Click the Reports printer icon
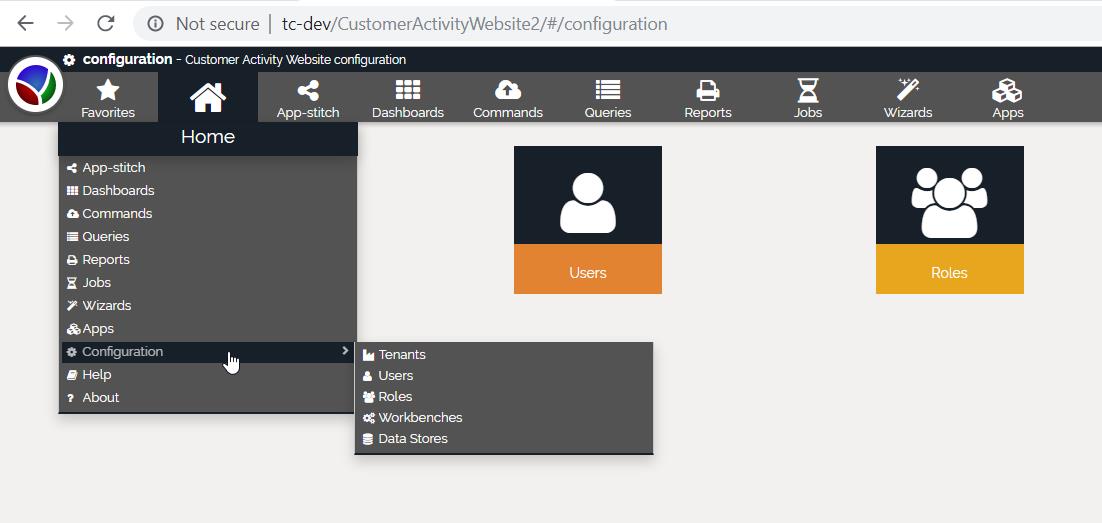This screenshot has width=1102, height=523. (x=708, y=92)
